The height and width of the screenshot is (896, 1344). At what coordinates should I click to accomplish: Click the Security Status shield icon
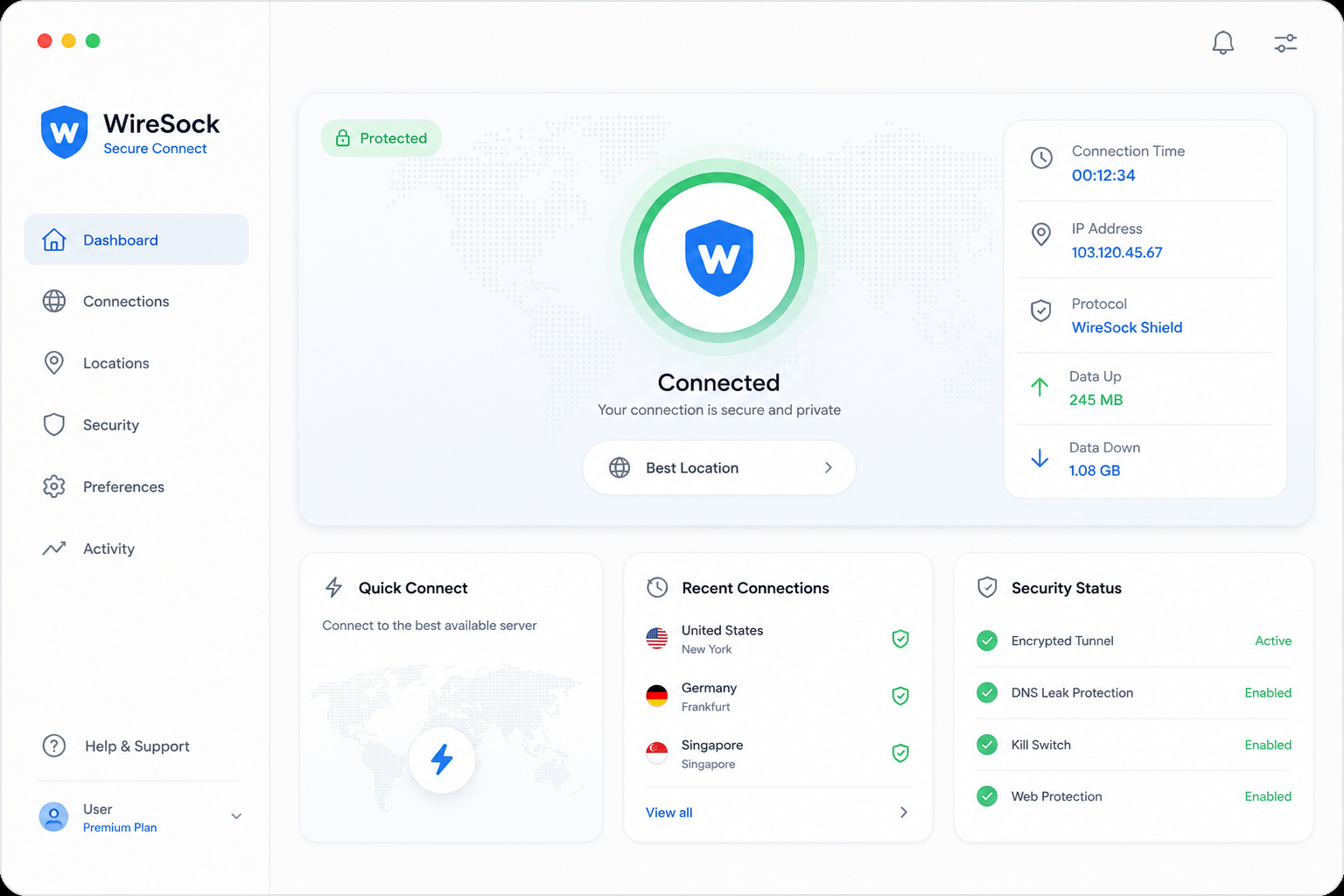[x=987, y=587]
